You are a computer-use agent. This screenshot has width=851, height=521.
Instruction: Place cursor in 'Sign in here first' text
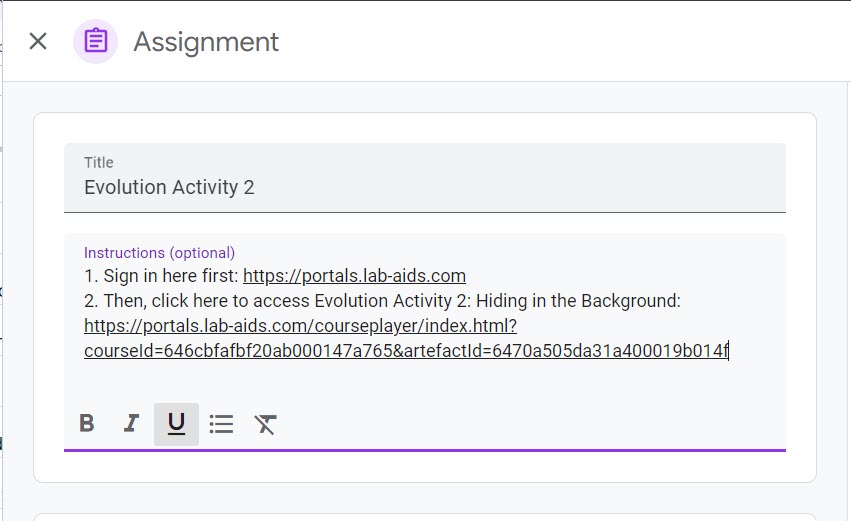click(x=170, y=276)
